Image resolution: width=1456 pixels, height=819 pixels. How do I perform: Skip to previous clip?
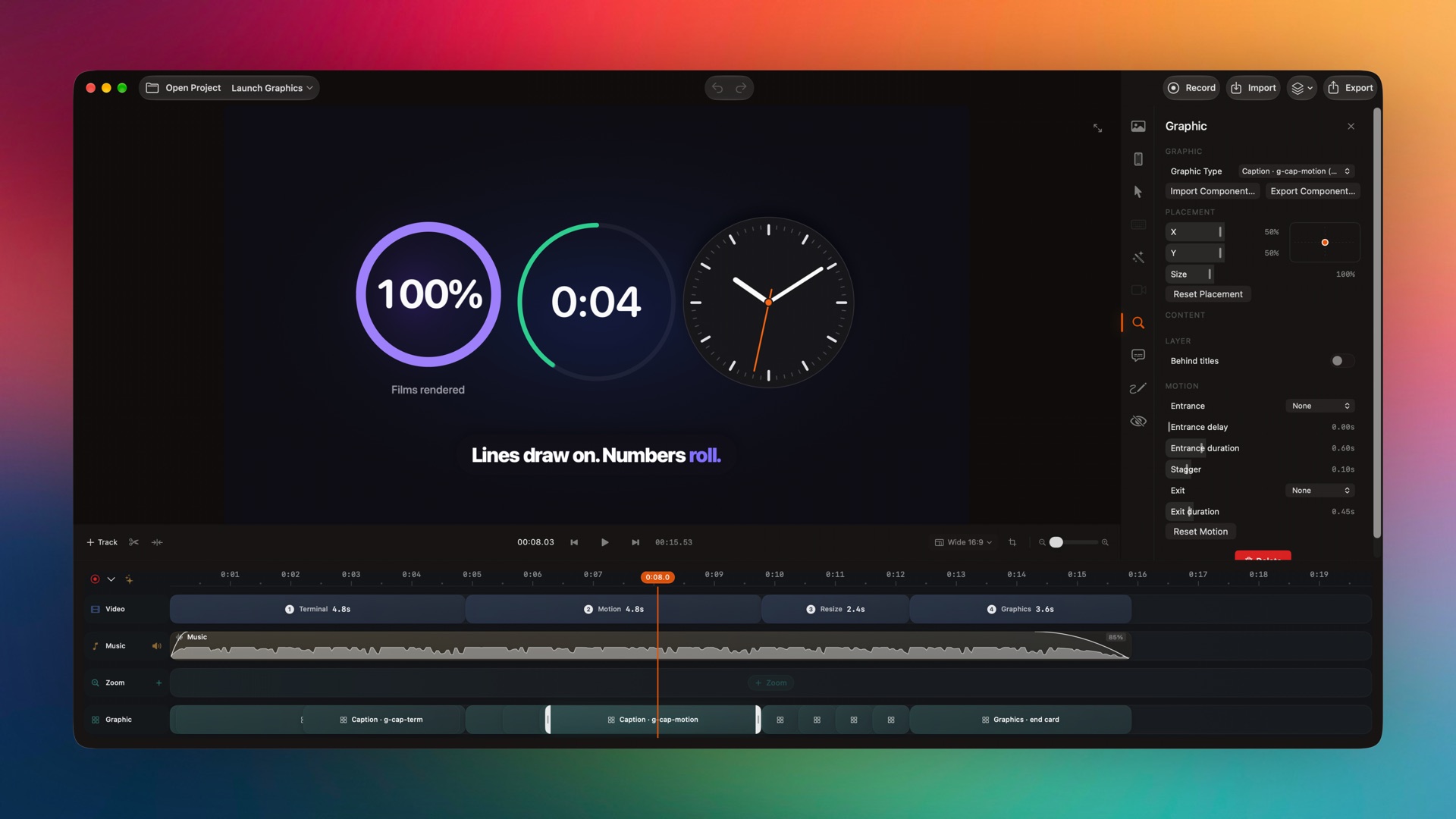(575, 543)
